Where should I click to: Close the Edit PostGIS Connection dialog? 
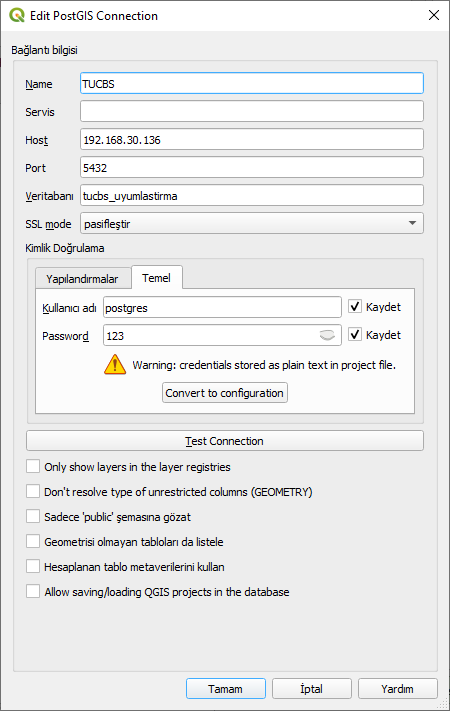point(434,15)
